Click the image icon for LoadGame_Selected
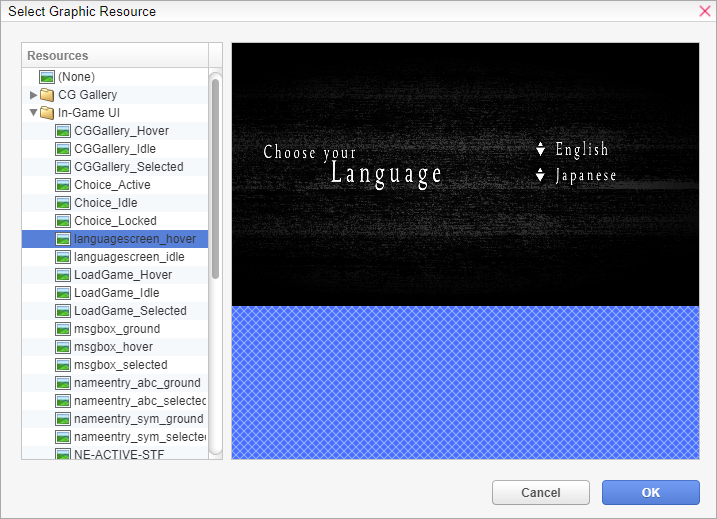 point(63,311)
